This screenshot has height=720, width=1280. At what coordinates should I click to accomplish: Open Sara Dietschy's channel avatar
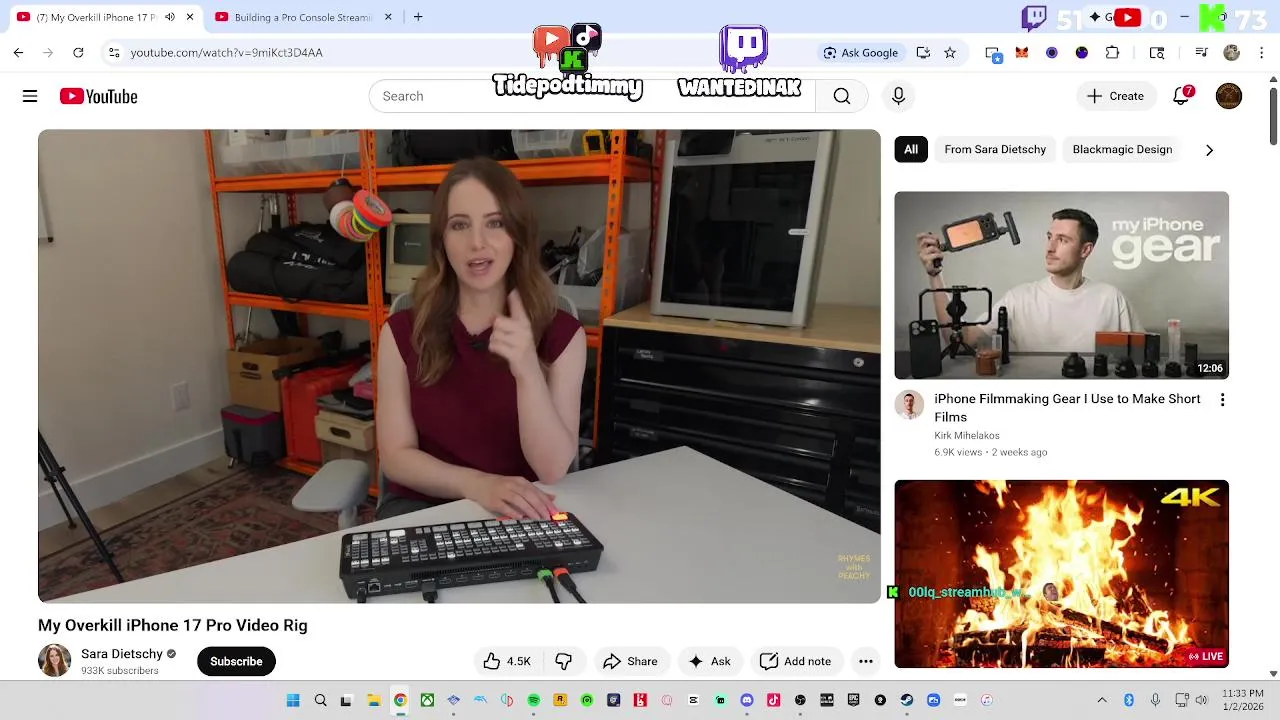click(x=54, y=661)
